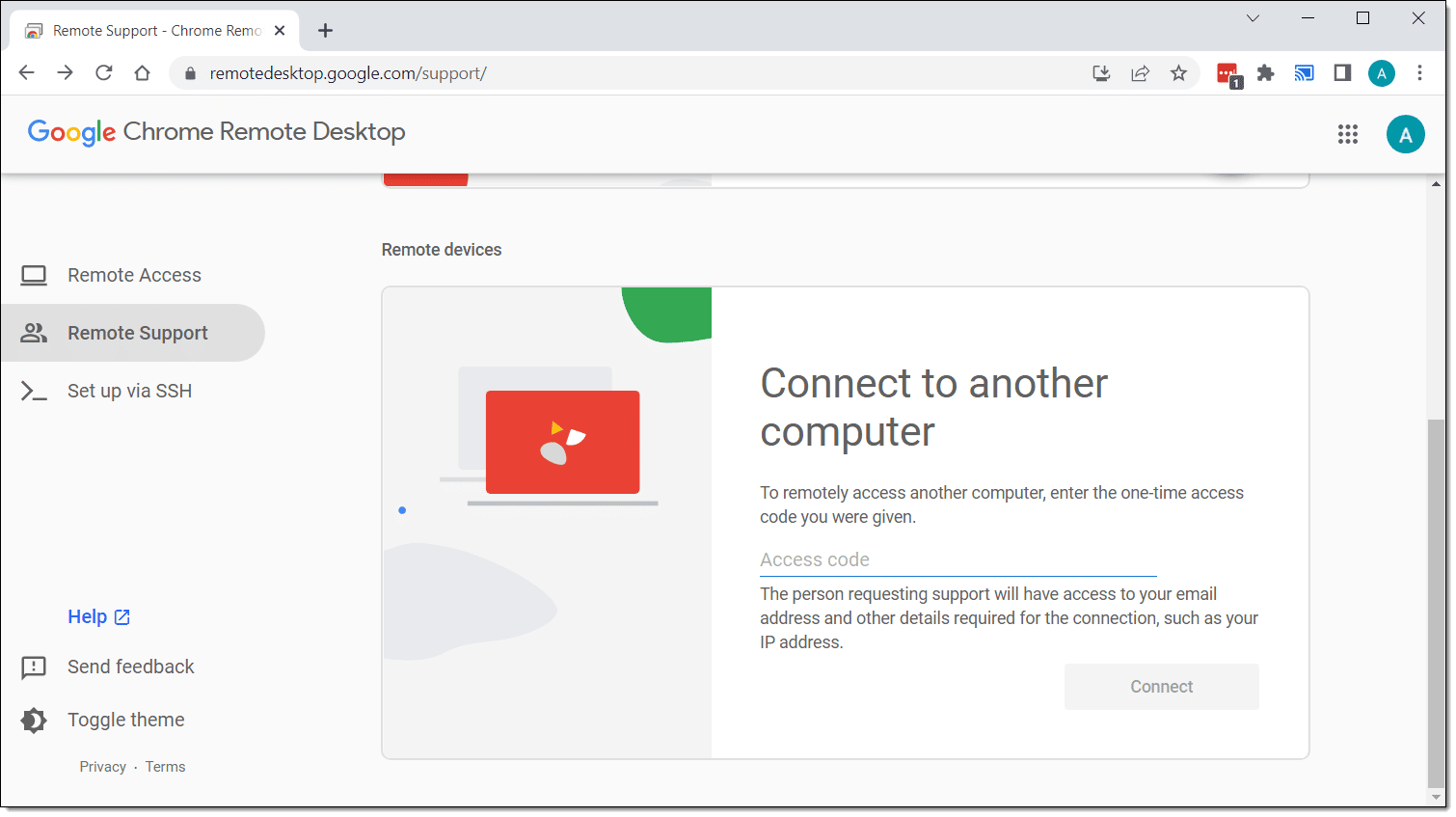This screenshot has height=817, width=1456.
Task: Click the Access code input field
Action: pos(957,559)
